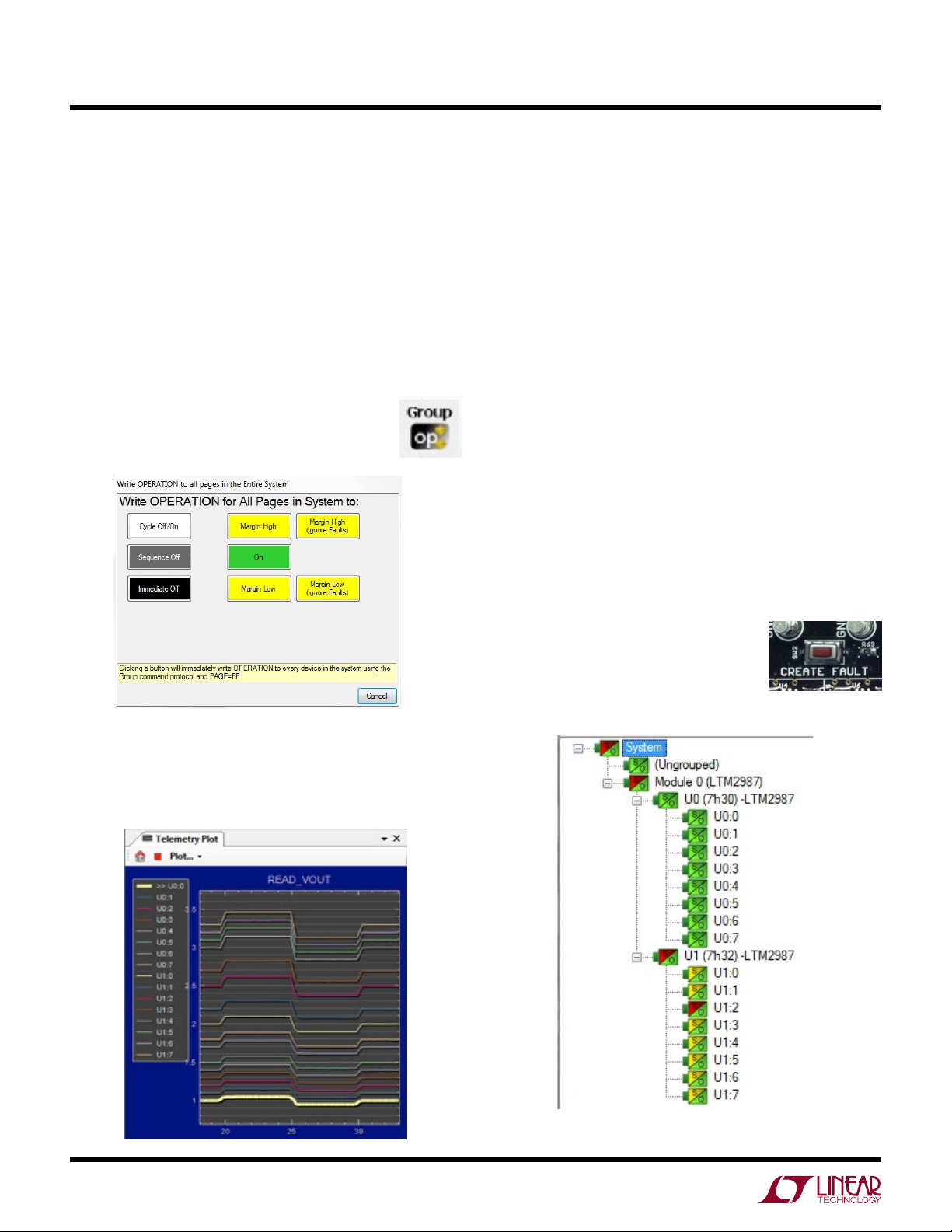Click the yellow status icon for U1:6
952x1232 pixels.
[x=696, y=1077]
